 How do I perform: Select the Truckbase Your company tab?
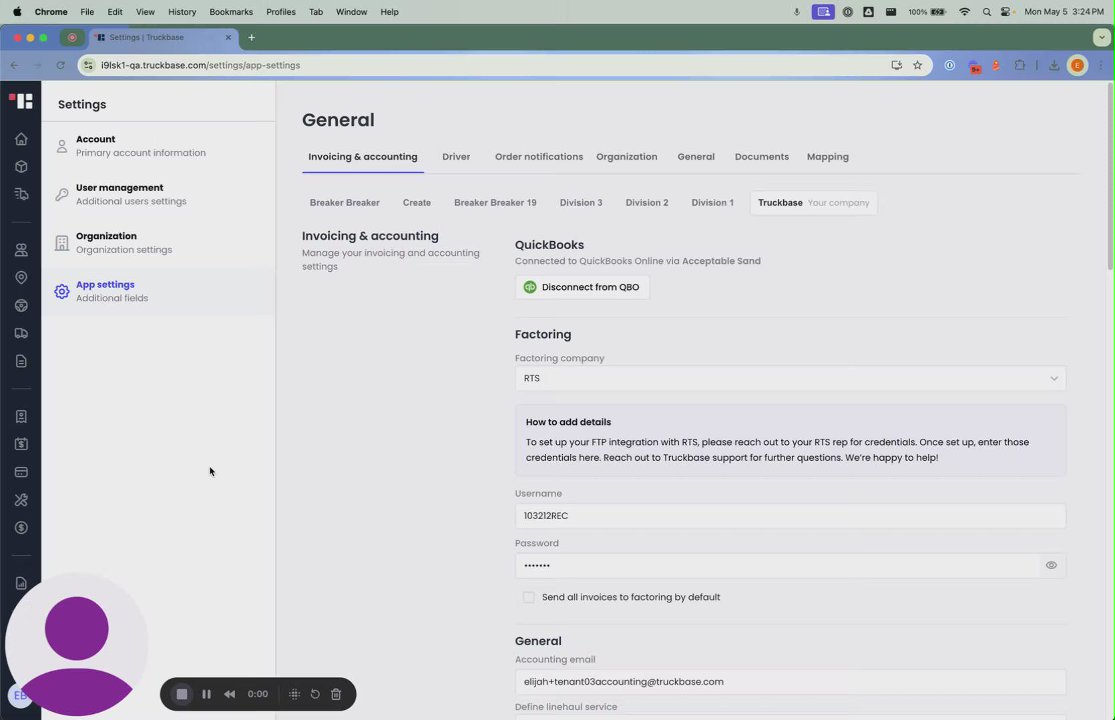tap(813, 203)
